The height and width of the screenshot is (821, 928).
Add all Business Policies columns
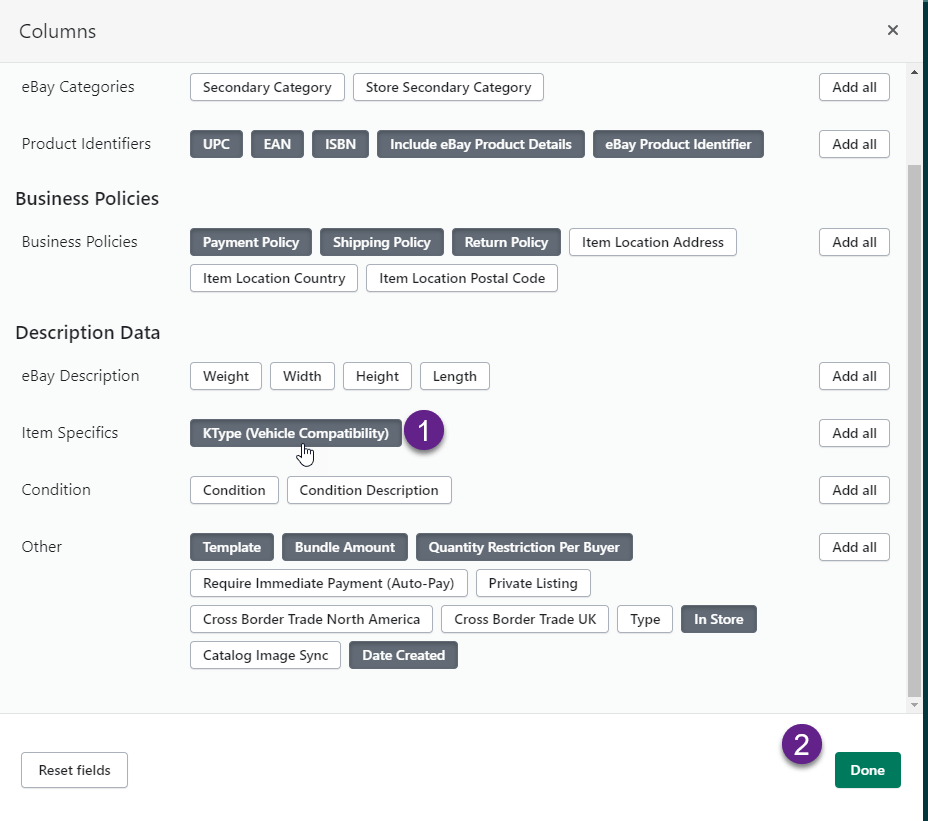(854, 242)
